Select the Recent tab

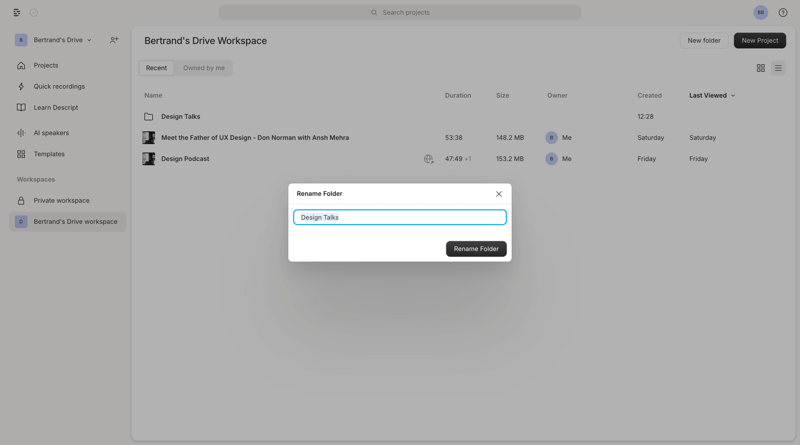(x=156, y=68)
